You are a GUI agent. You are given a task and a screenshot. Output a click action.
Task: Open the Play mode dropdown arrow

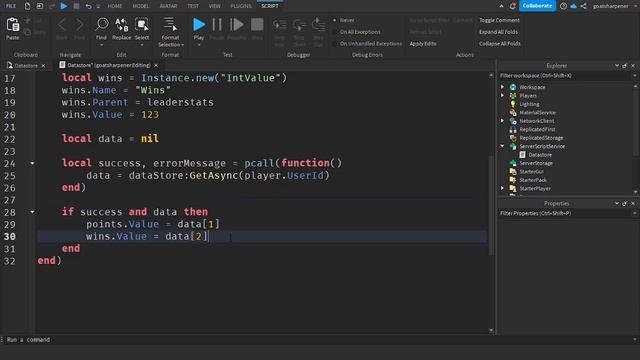199,45
